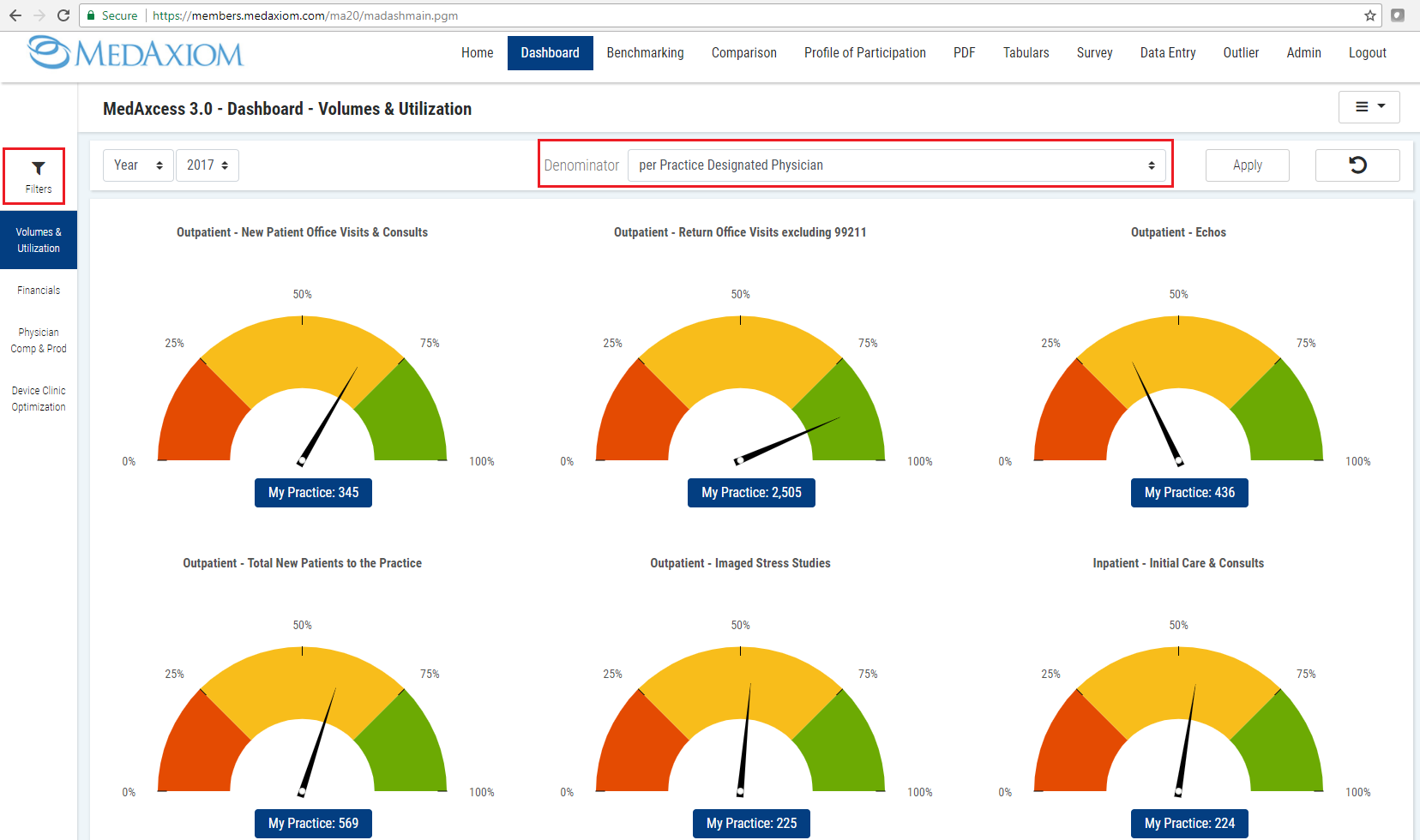The width and height of the screenshot is (1420, 840).
Task: Select Financials in the sidebar
Action: (x=39, y=291)
